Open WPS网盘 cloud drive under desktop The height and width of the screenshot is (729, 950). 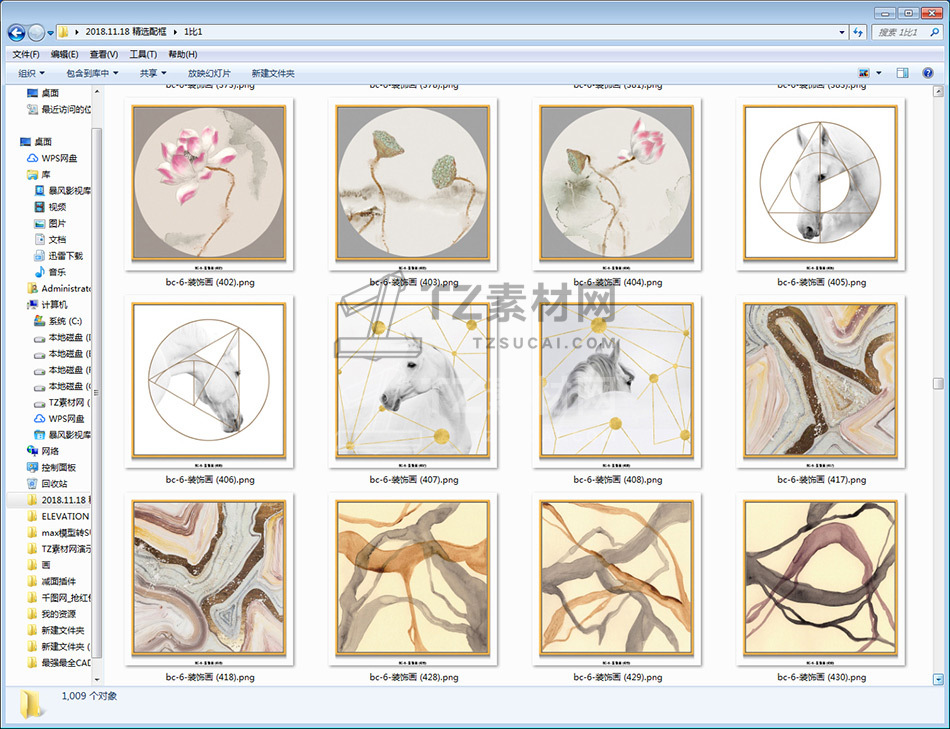coord(58,158)
